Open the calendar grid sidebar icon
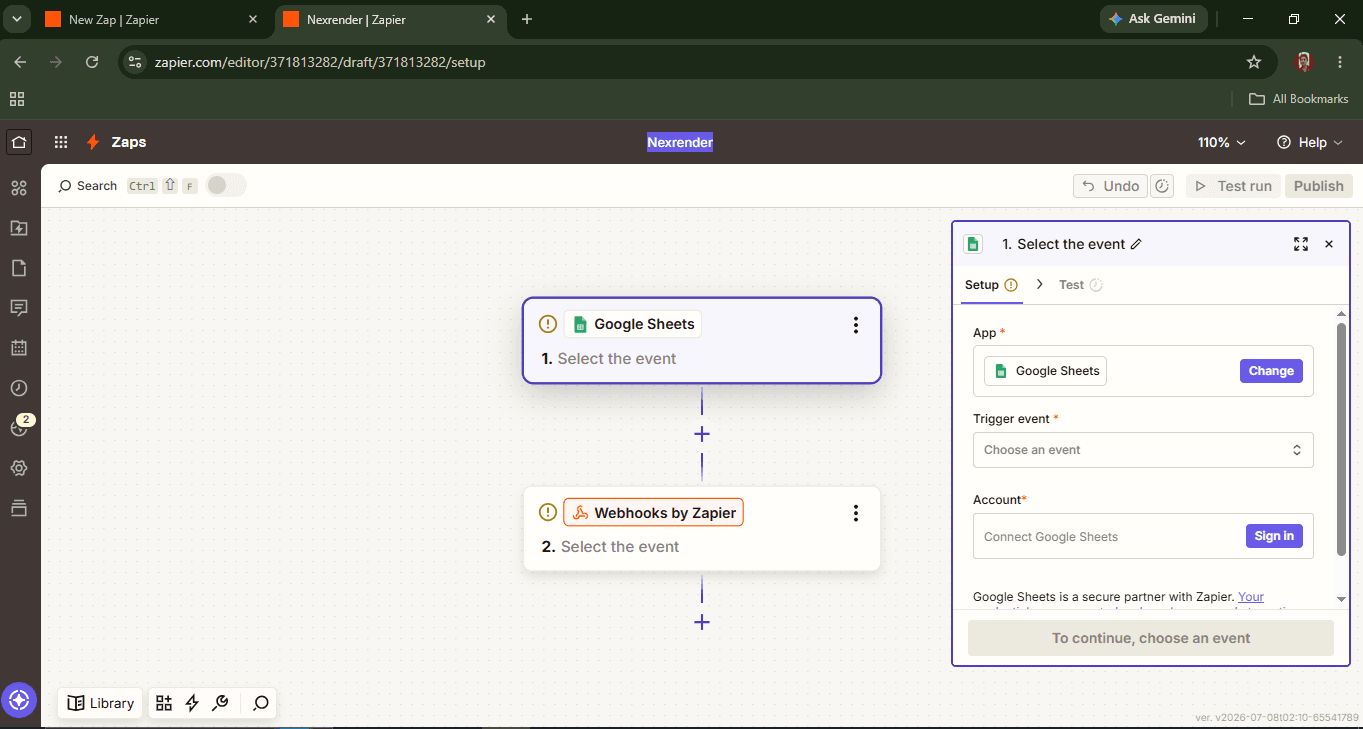Screen dimensions: 1363x729 [x=18, y=348]
